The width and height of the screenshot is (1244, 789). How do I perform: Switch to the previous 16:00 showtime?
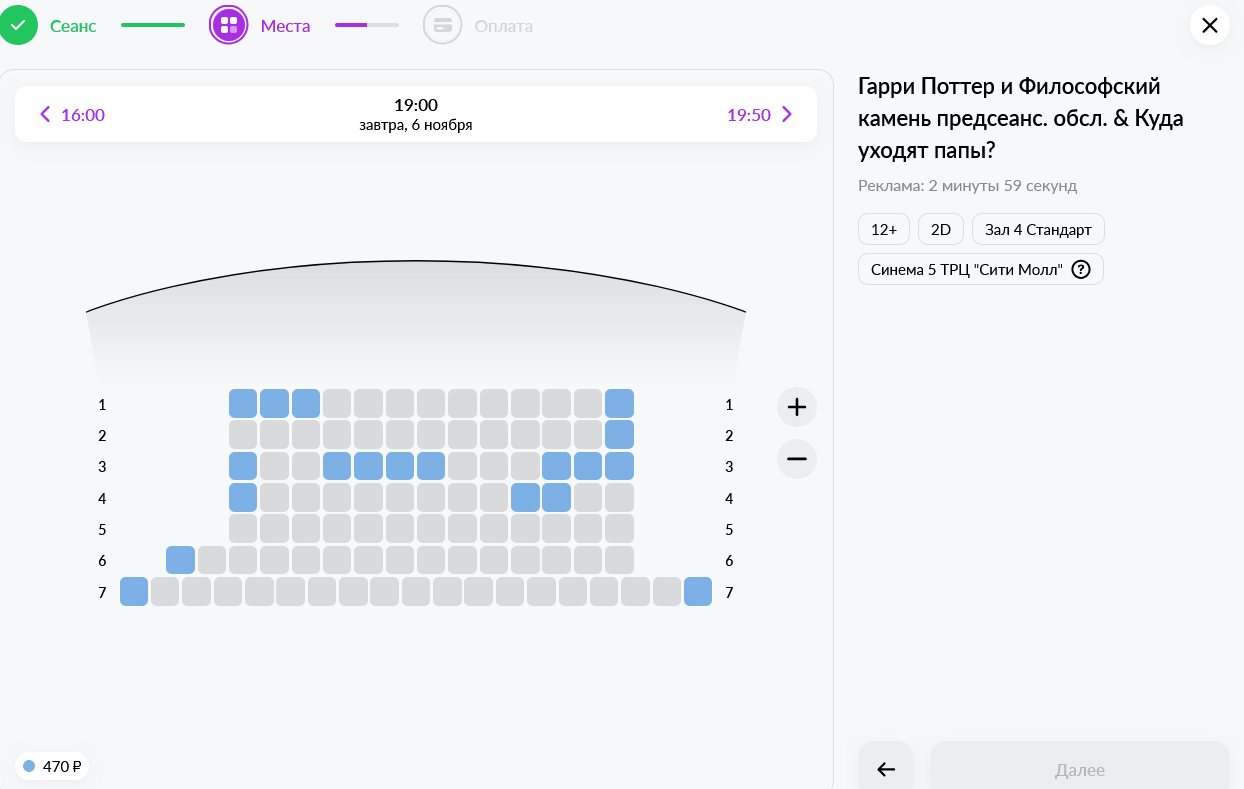click(72, 115)
